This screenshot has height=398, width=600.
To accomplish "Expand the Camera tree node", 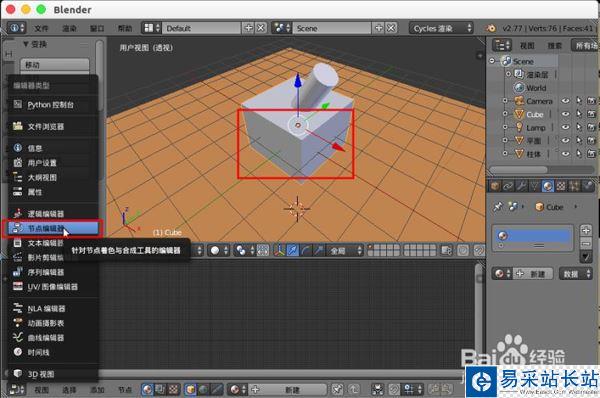I will 505,101.
